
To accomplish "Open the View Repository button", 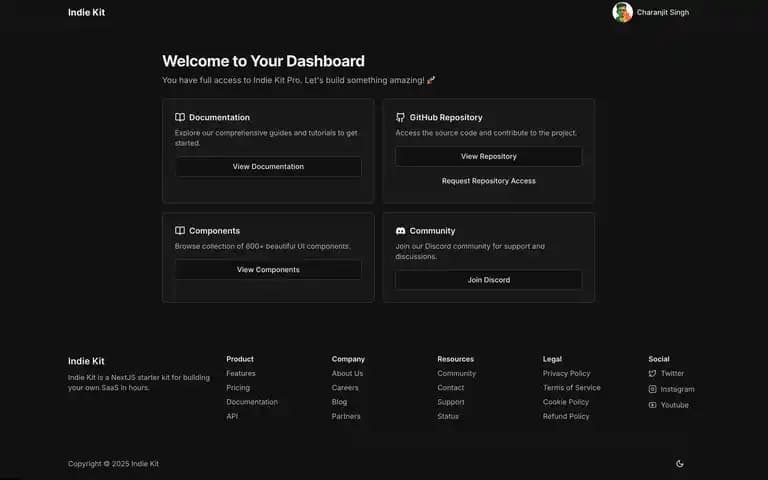I will coord(489,156).
